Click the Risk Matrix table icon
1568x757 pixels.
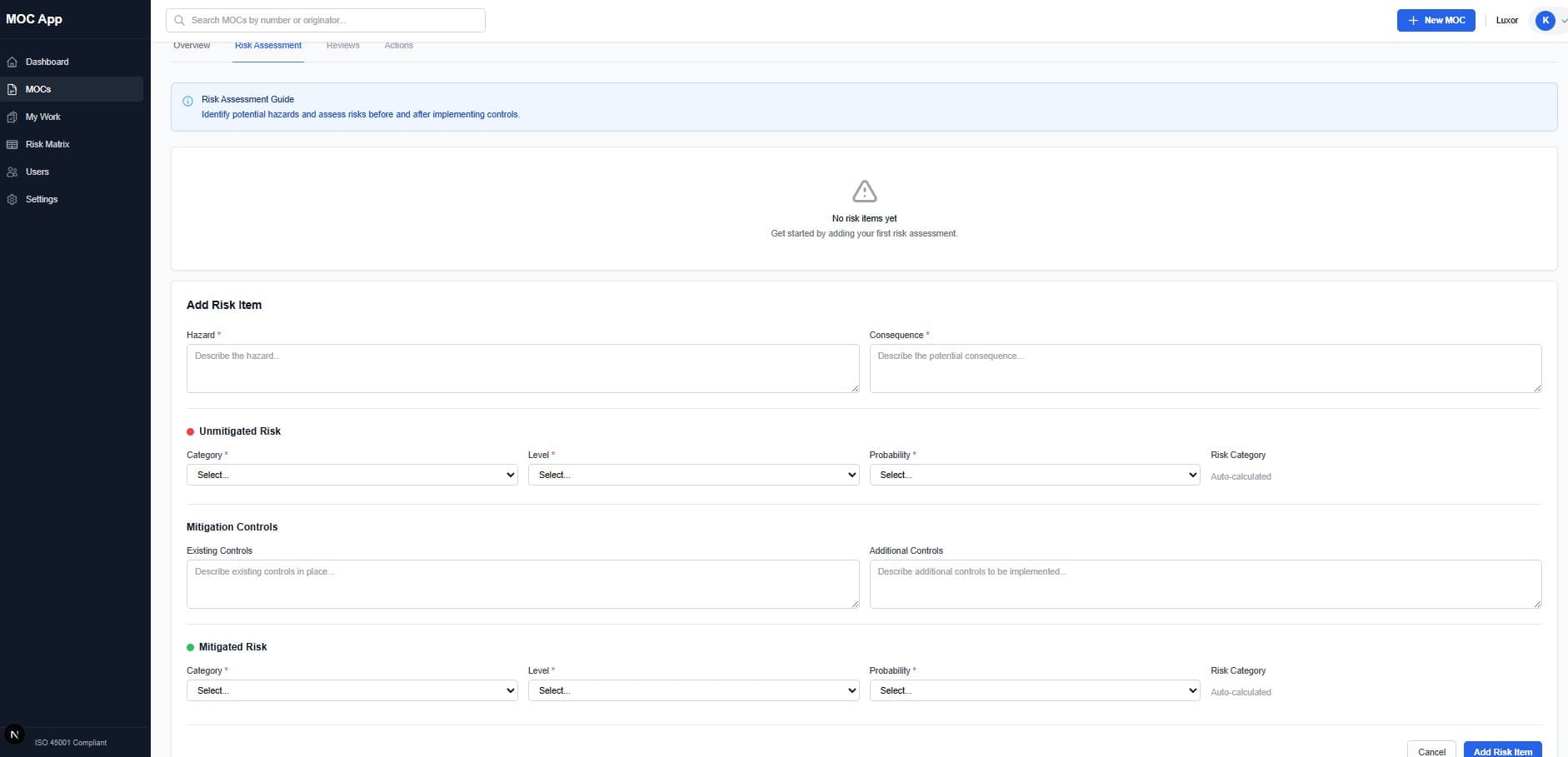12,144
